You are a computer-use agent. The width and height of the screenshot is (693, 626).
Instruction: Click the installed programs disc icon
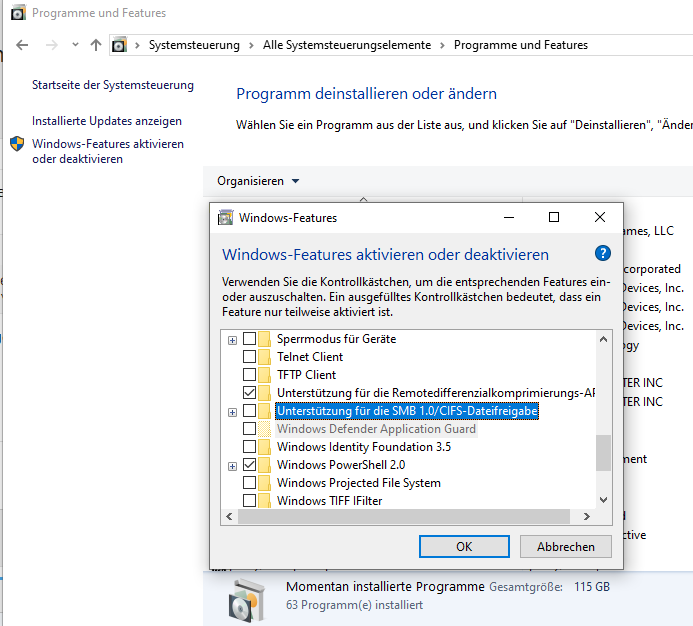click(247, 599)
